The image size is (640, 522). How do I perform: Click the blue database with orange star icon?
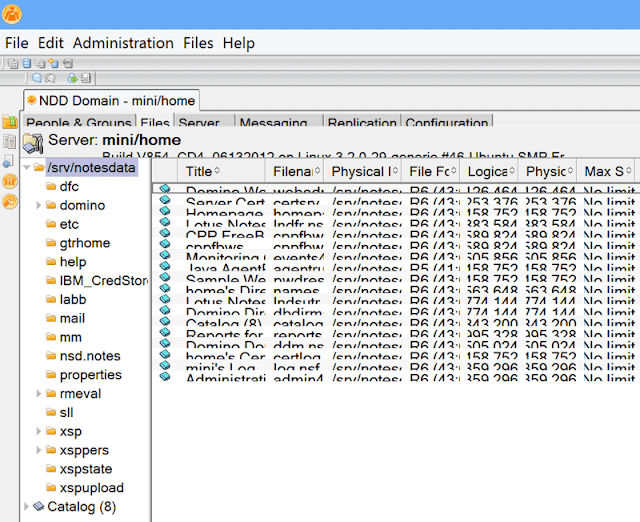click(x=53, y=63)
